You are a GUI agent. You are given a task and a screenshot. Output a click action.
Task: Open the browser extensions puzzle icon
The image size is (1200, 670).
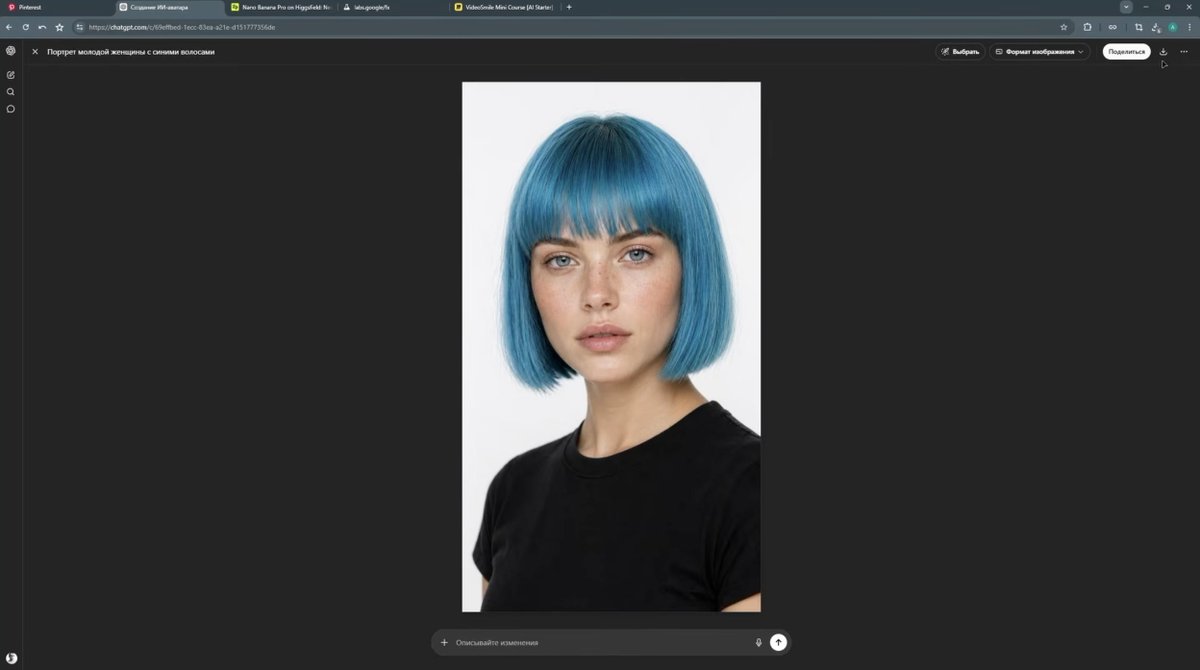pos(1088,27)
